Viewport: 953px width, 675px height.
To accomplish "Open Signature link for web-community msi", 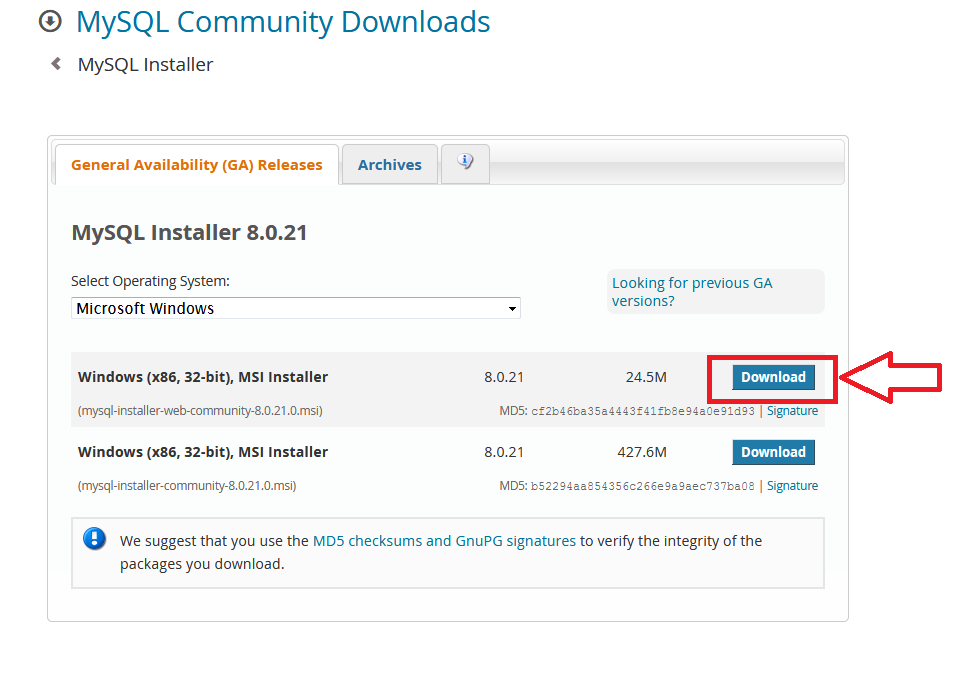I will (x=792, y=411).
